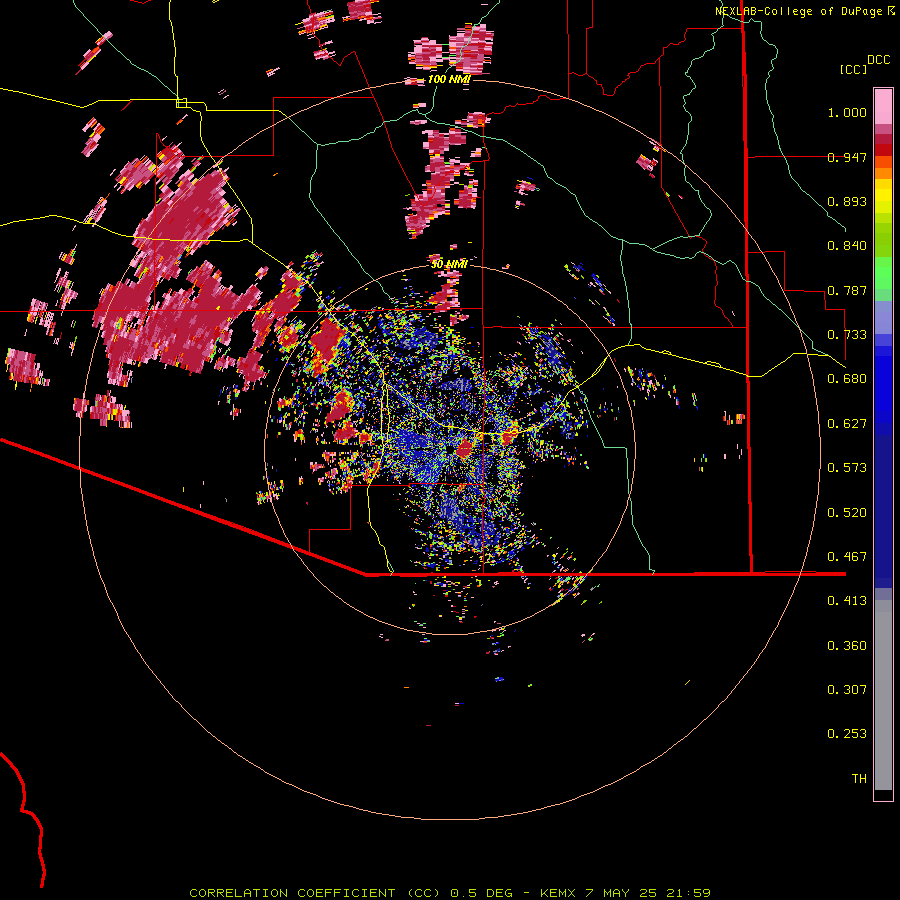Click the 0.627 scale value
900x900 pixels.
(x=847, y=424)
